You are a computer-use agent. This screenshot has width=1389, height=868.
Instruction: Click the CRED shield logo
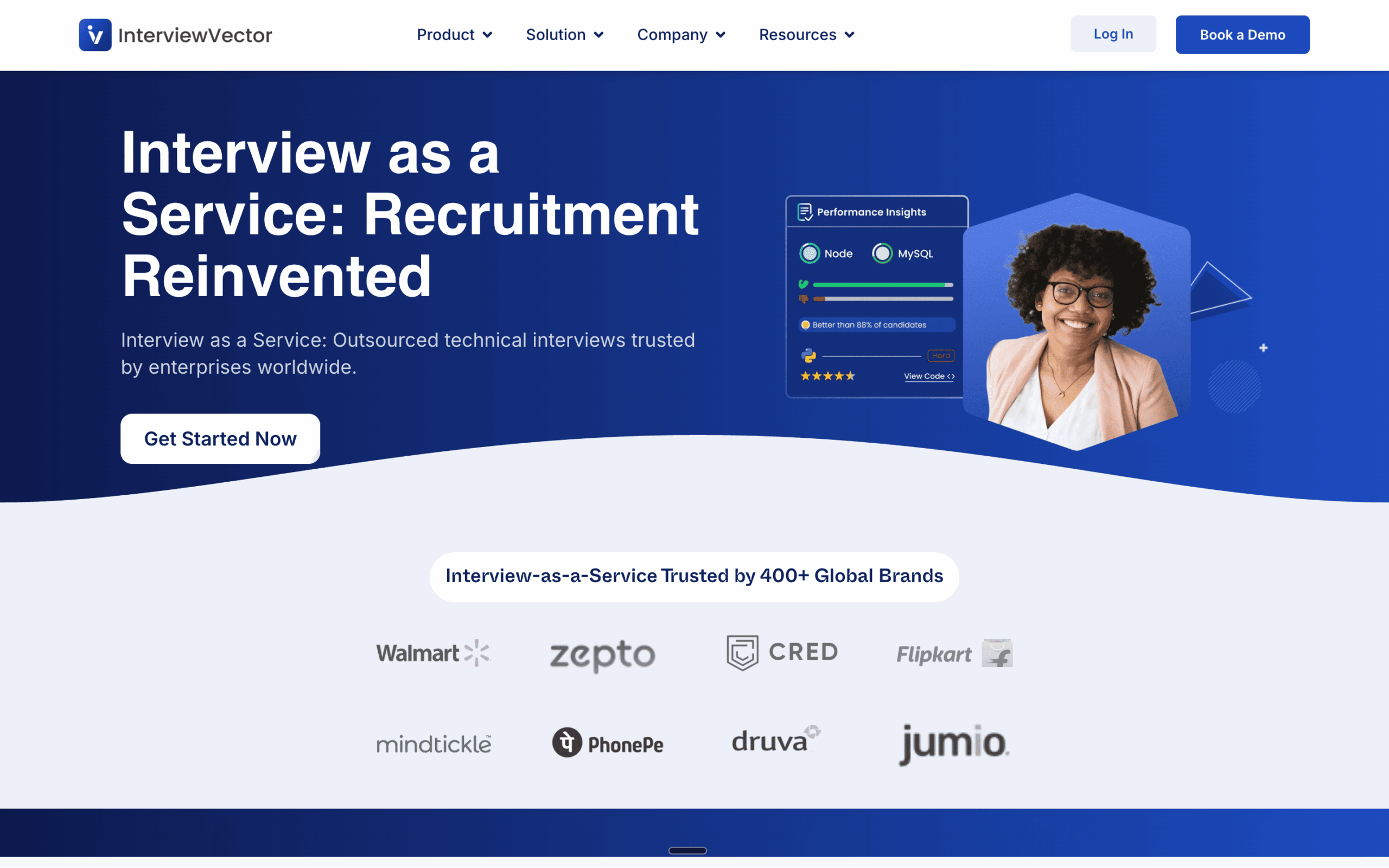click(x=742, y=652)
